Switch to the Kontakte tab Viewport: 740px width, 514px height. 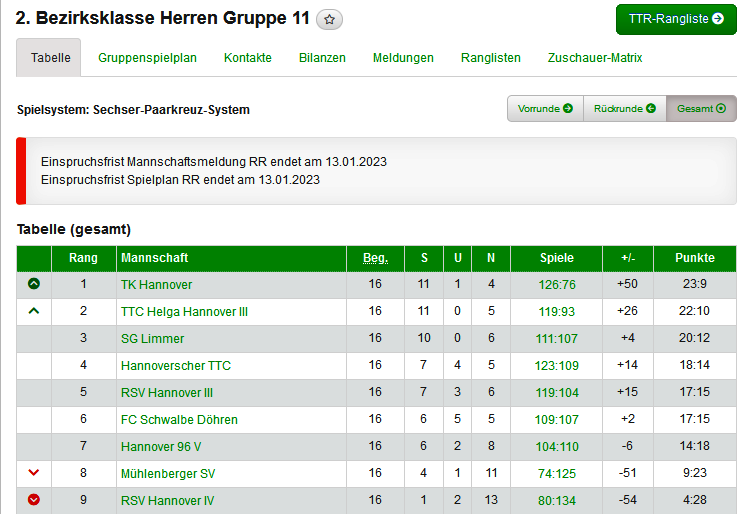[248, 58]
